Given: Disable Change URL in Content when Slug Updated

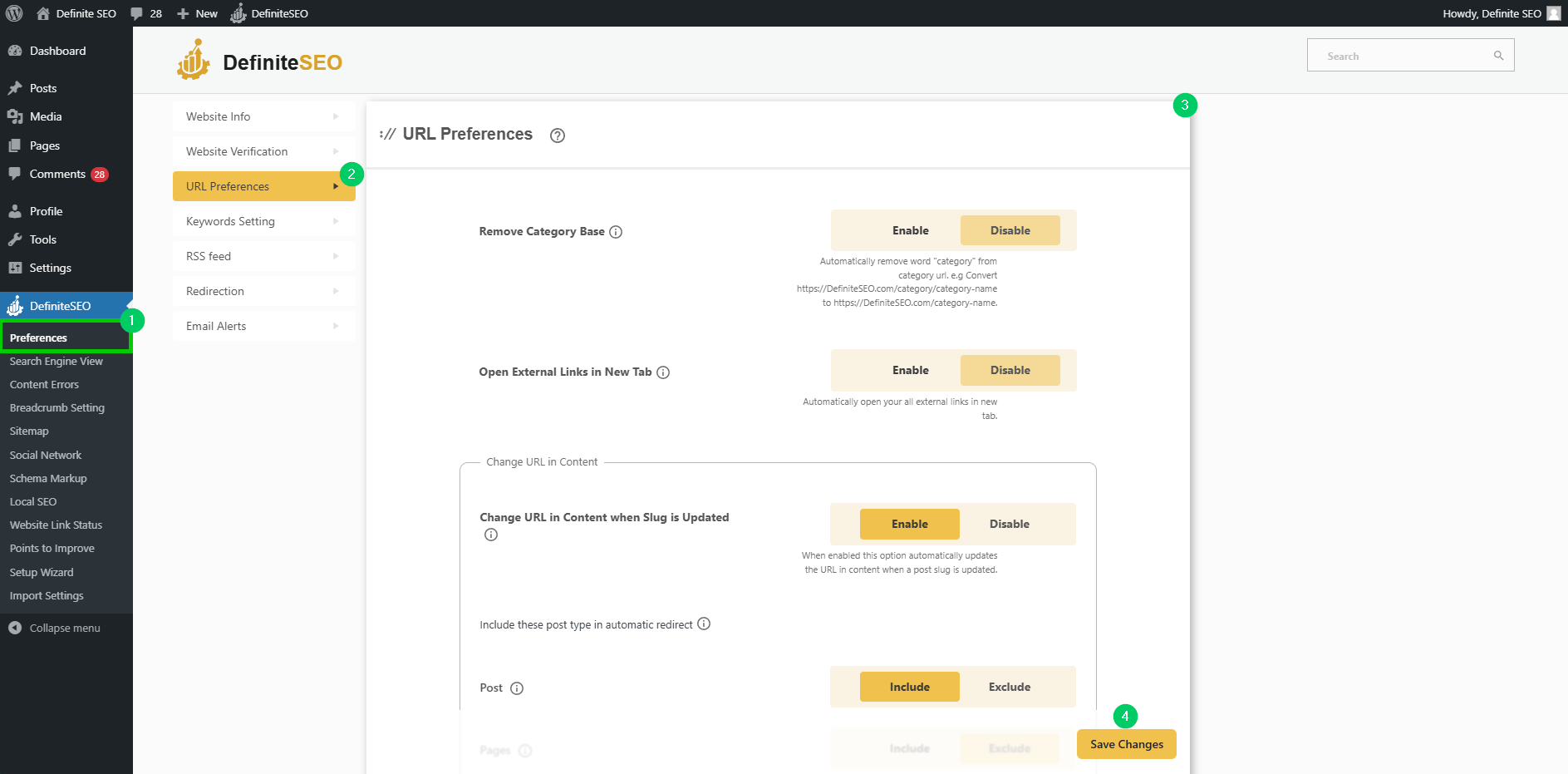Looking at the screenshot, I should pyautogui.click(x=1010, y=524).
